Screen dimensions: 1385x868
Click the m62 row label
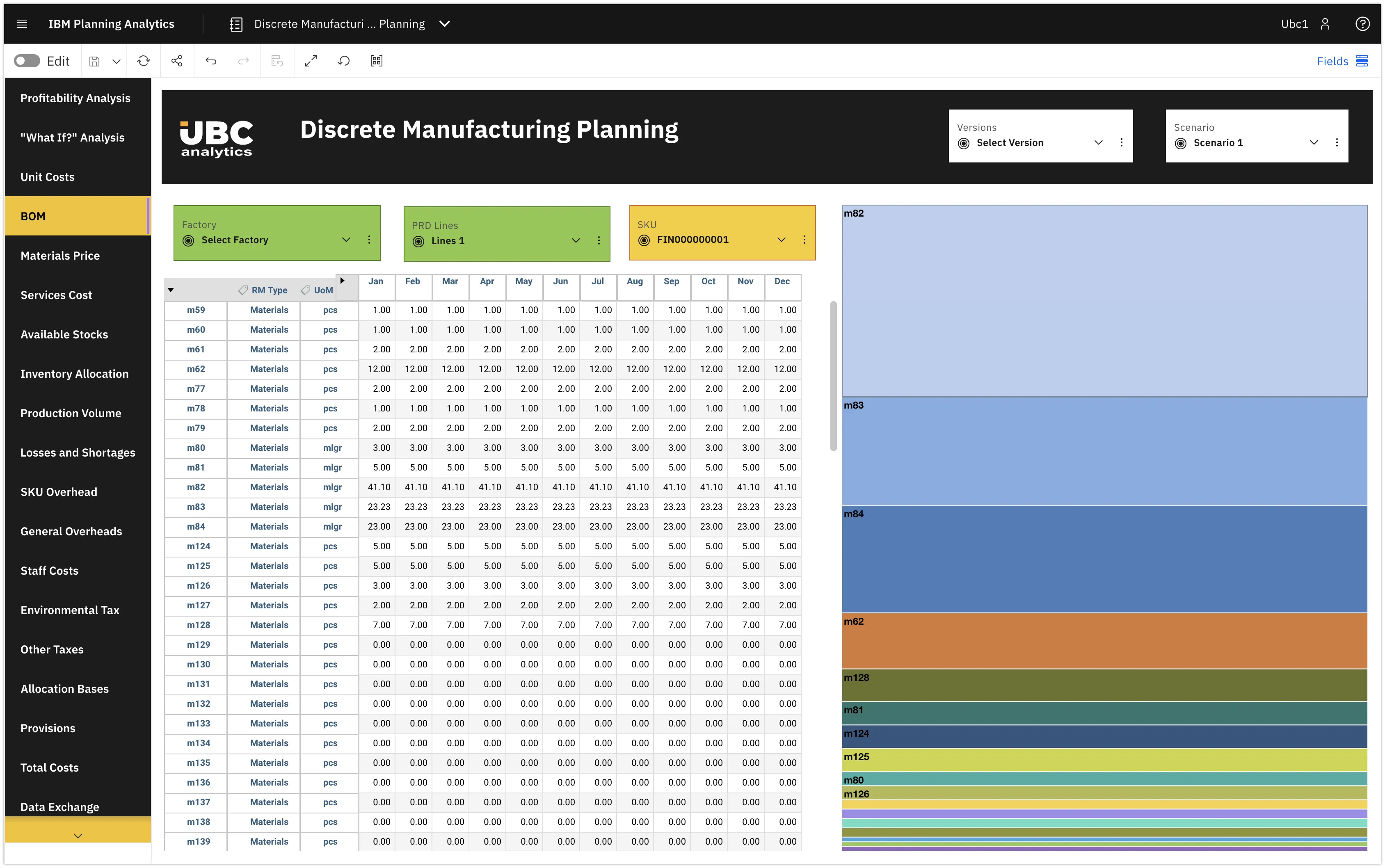(x=196, y=368)
